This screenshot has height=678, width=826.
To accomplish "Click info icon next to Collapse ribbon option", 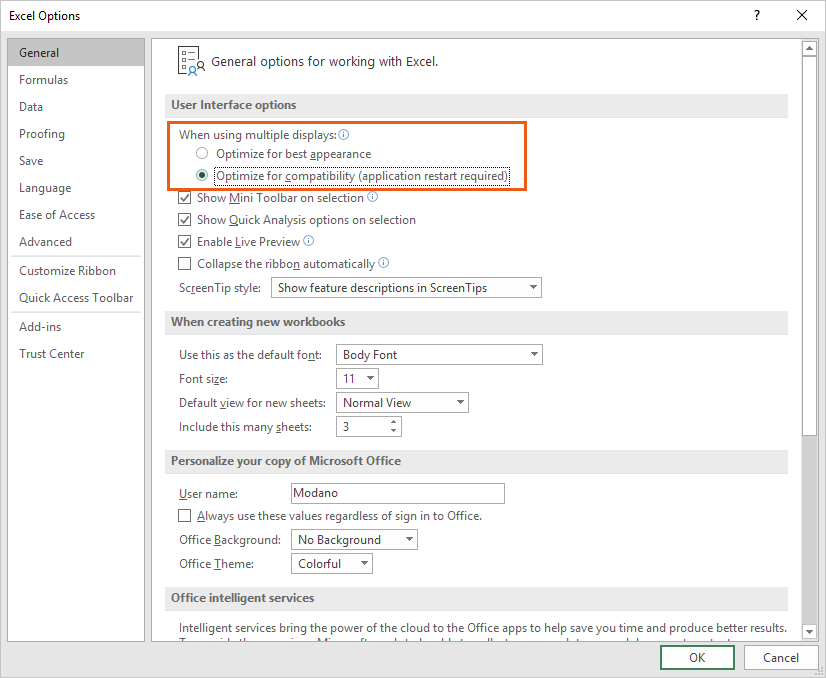I will [384, 264].
